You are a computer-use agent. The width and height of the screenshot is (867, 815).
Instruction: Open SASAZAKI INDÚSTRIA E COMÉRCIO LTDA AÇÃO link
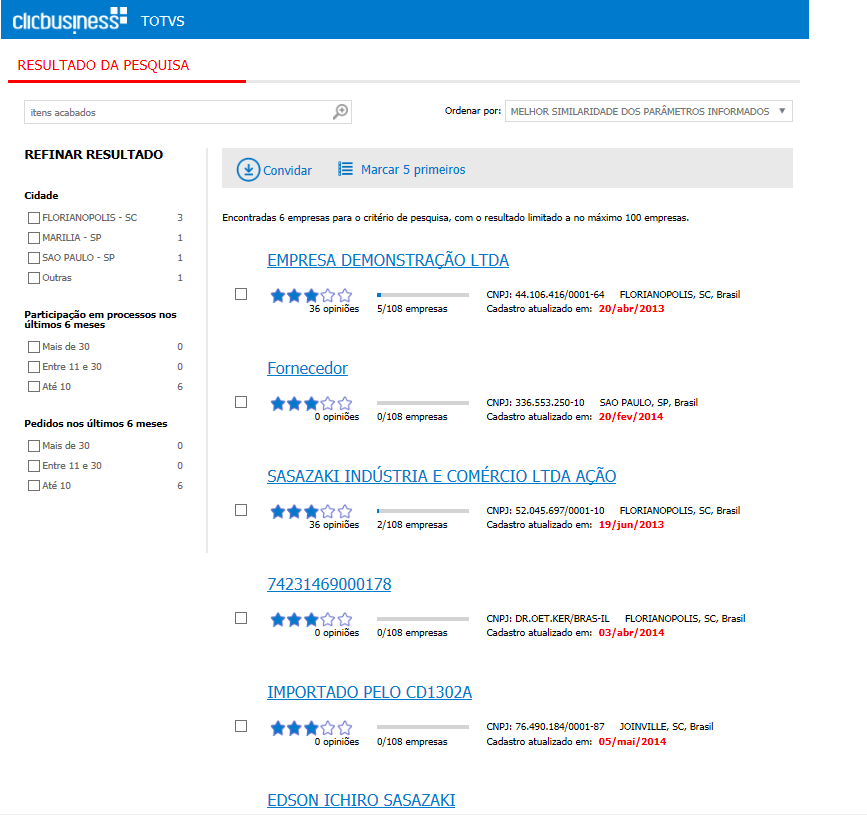442,476
